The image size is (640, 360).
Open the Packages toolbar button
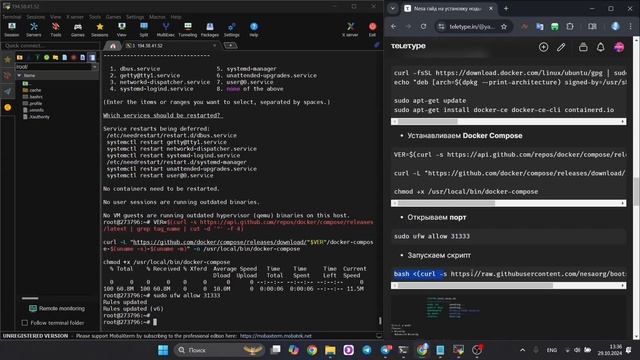210,29
